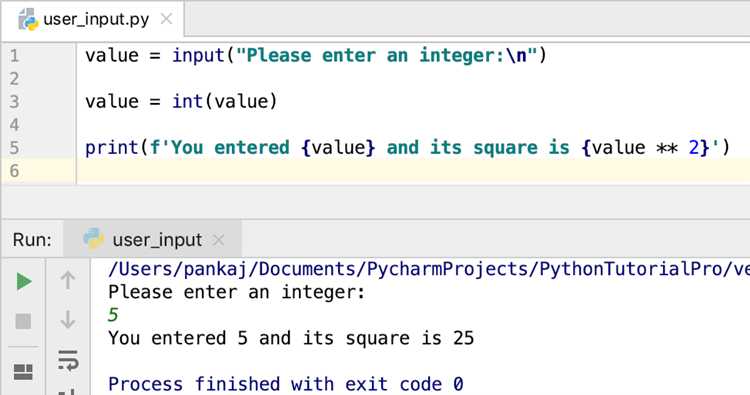Click the green Run (rerun) play icon

23,281
